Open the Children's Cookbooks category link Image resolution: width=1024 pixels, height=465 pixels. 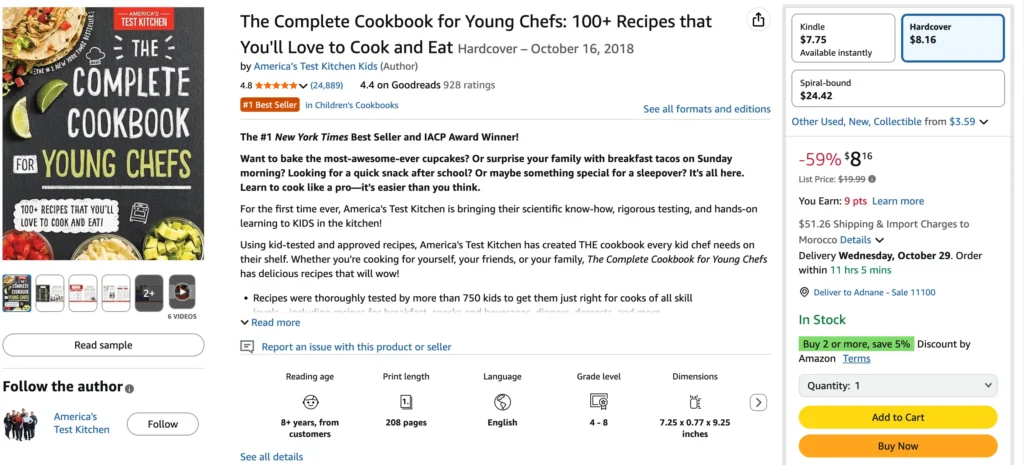coord(351,105)
